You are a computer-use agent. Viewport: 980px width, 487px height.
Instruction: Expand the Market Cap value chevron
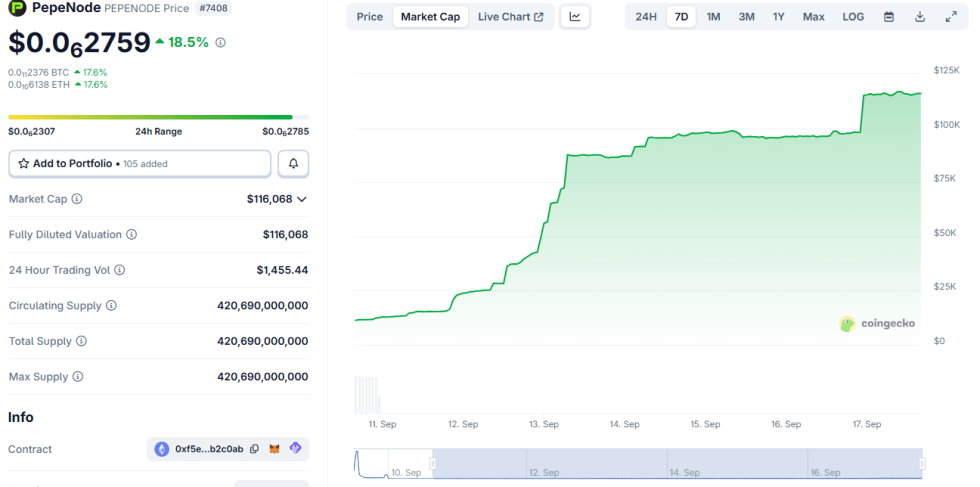[x=302, y=199]
